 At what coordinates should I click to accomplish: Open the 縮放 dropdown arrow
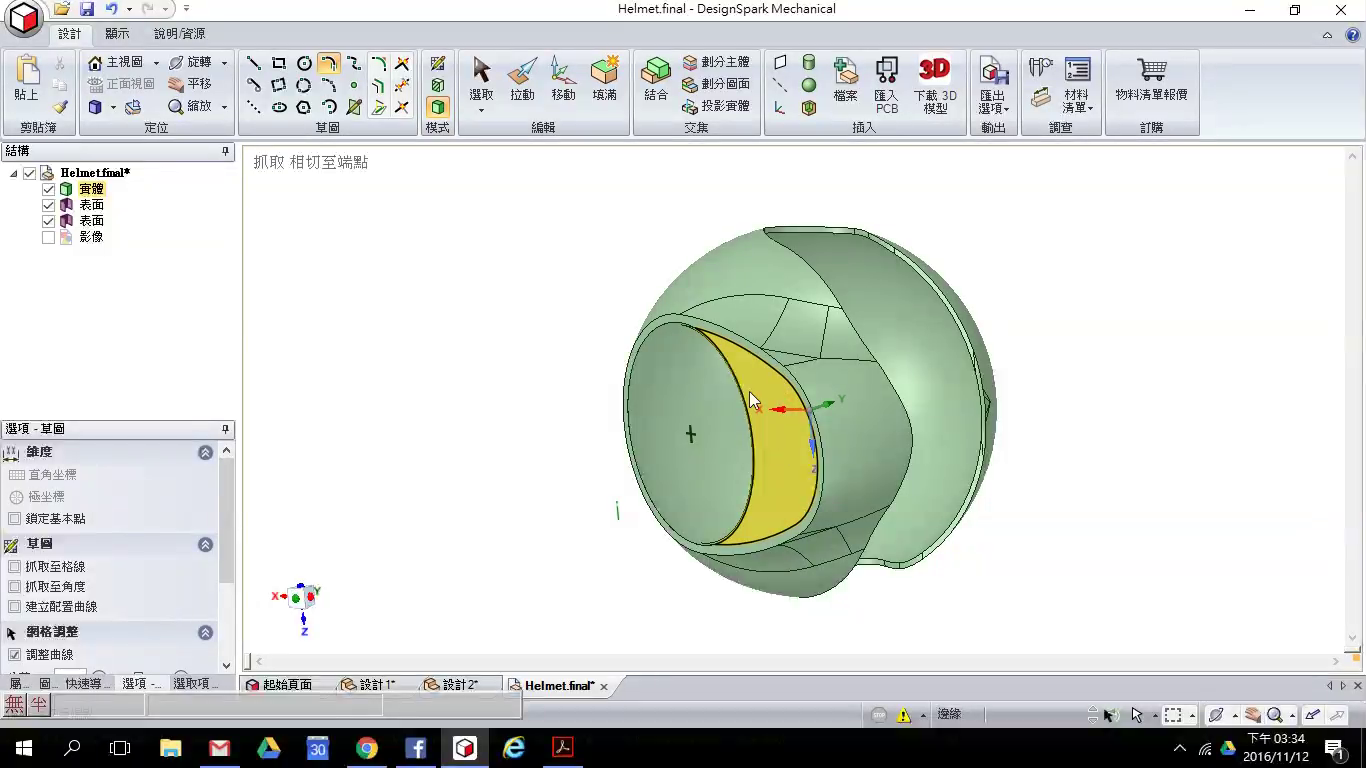click(224, 107)
